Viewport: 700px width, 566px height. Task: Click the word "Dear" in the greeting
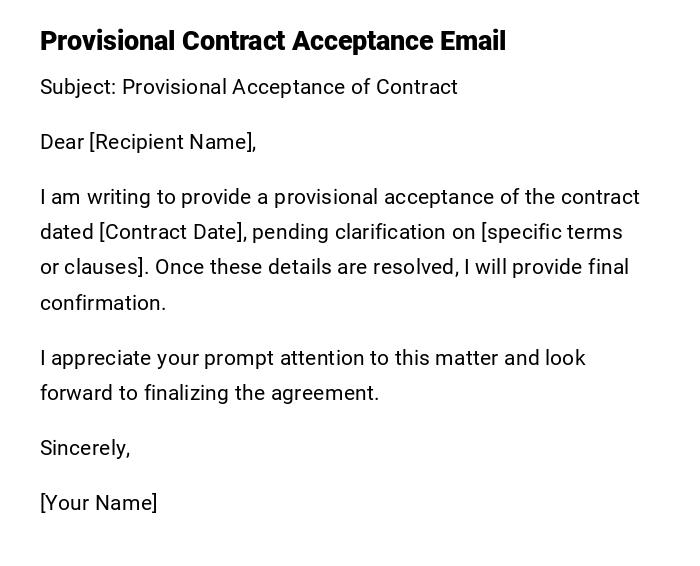click(x=62, y=142)
